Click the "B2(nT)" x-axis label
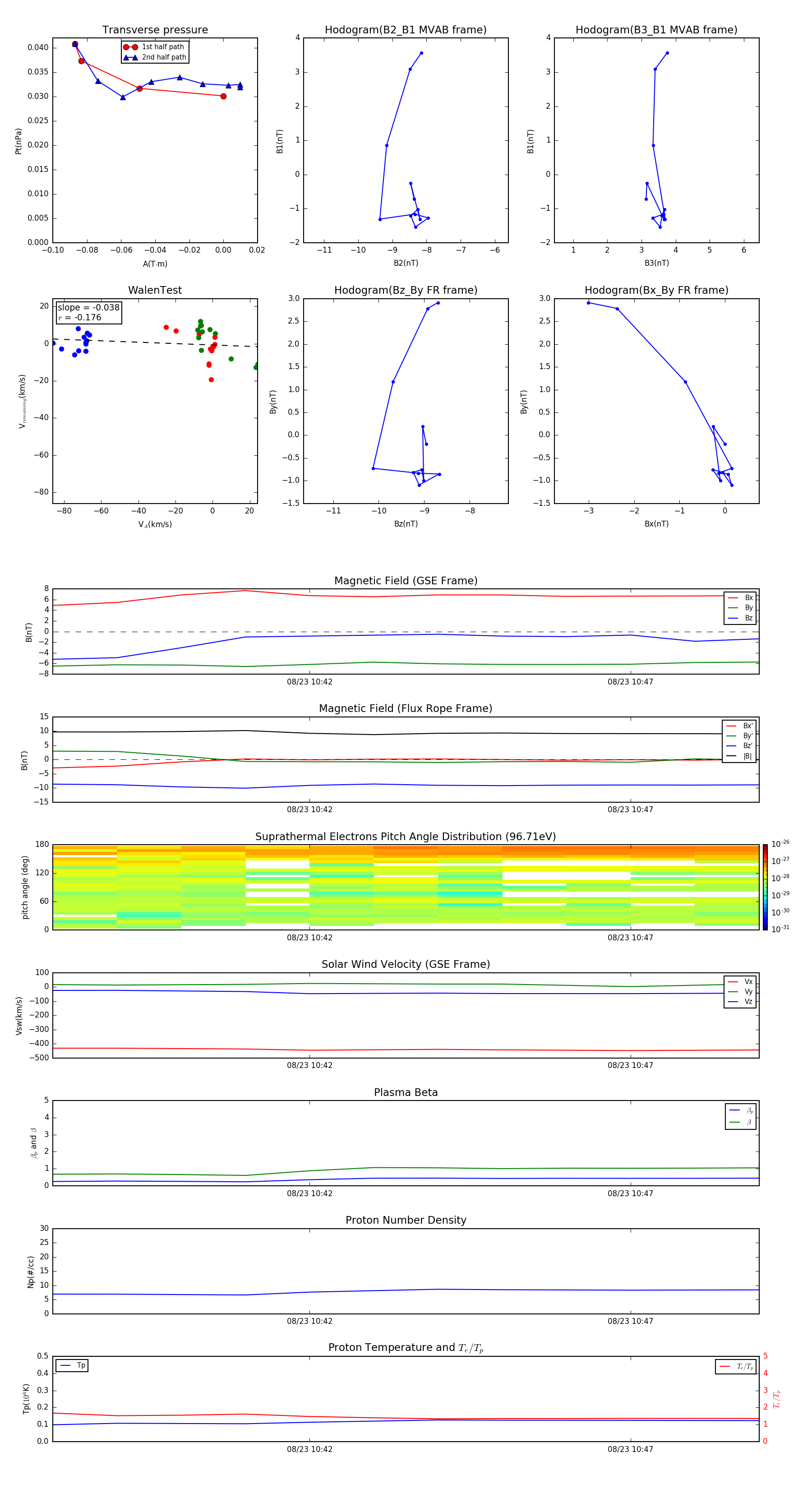Screen dimensions: 812x1489 [406, 263]
